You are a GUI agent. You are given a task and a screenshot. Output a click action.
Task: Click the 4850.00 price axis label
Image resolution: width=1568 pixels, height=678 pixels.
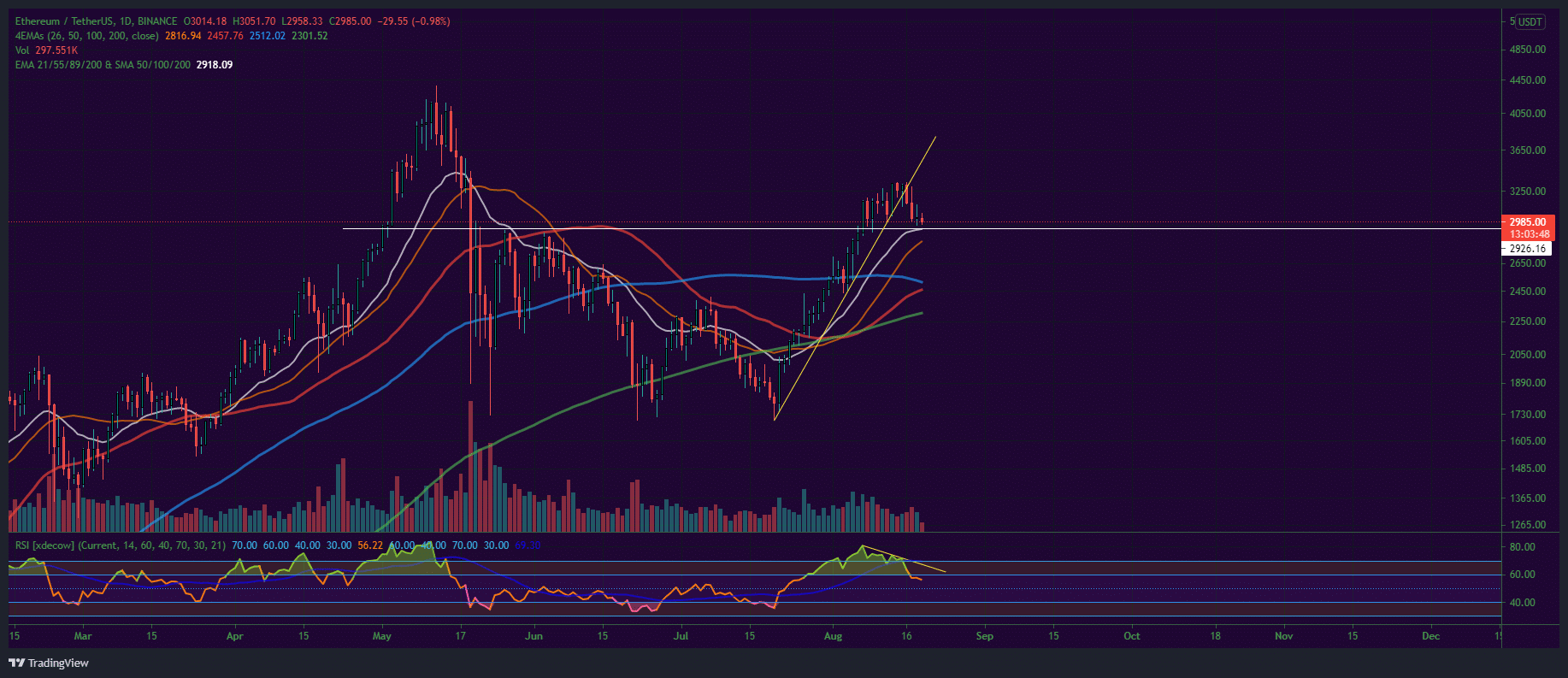(1528, 50)
